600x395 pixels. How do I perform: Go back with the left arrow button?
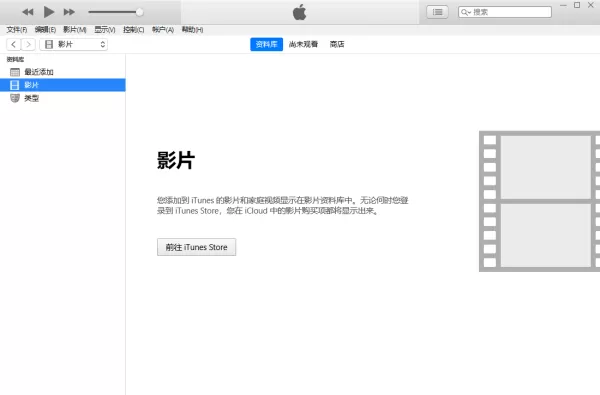(14, 44)
